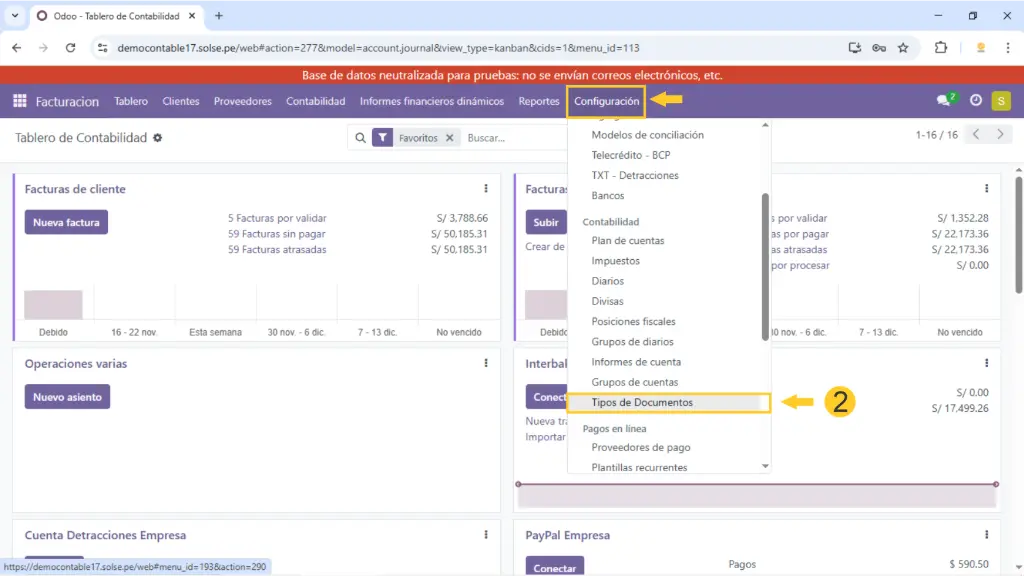
Task: Open the conversations icon with badge 7
Action: (x=944, y=101)
